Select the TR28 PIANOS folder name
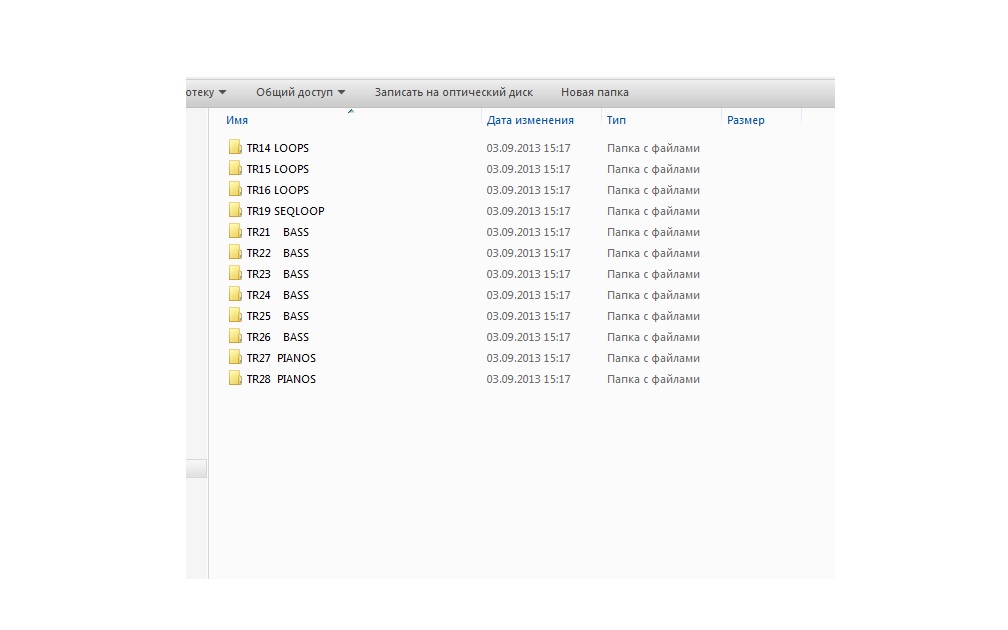 coord(281,379)
